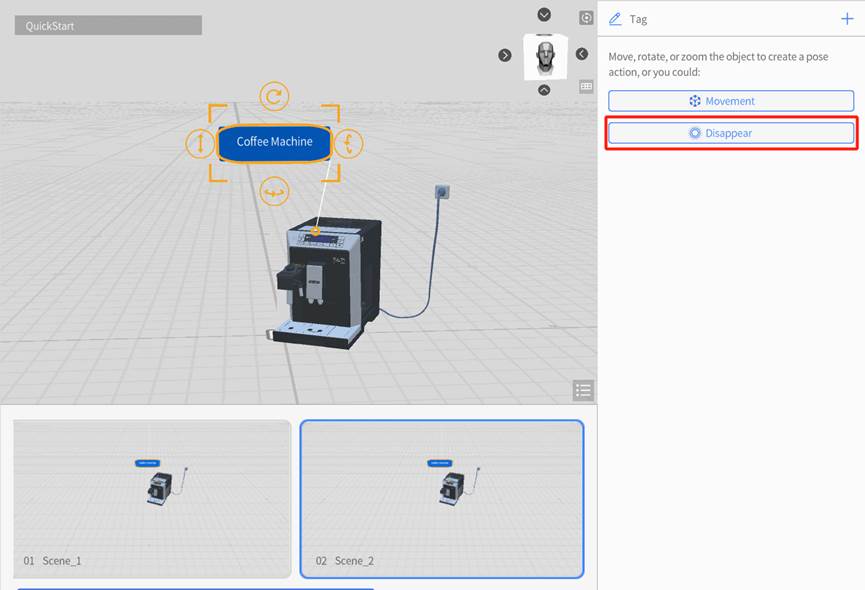Select the QuickStart tab
This screenshot has width=865, height=590.
coord(108,26)
